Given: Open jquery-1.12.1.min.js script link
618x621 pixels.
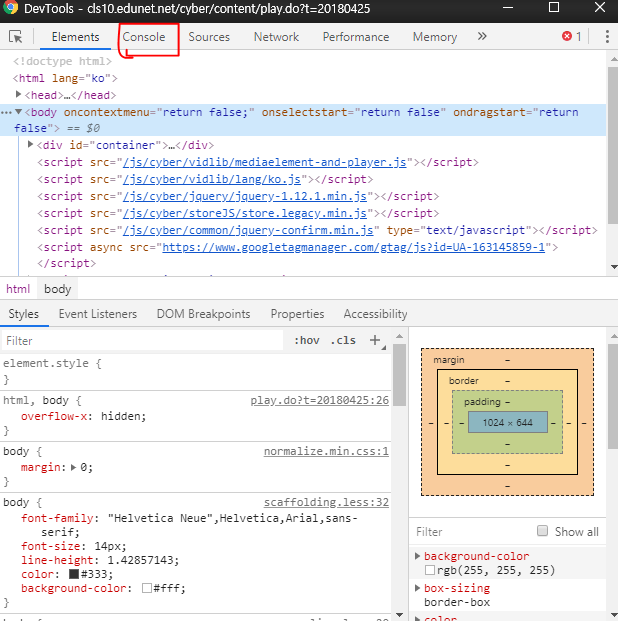Looking at the screenshot, I should point(244,196).
